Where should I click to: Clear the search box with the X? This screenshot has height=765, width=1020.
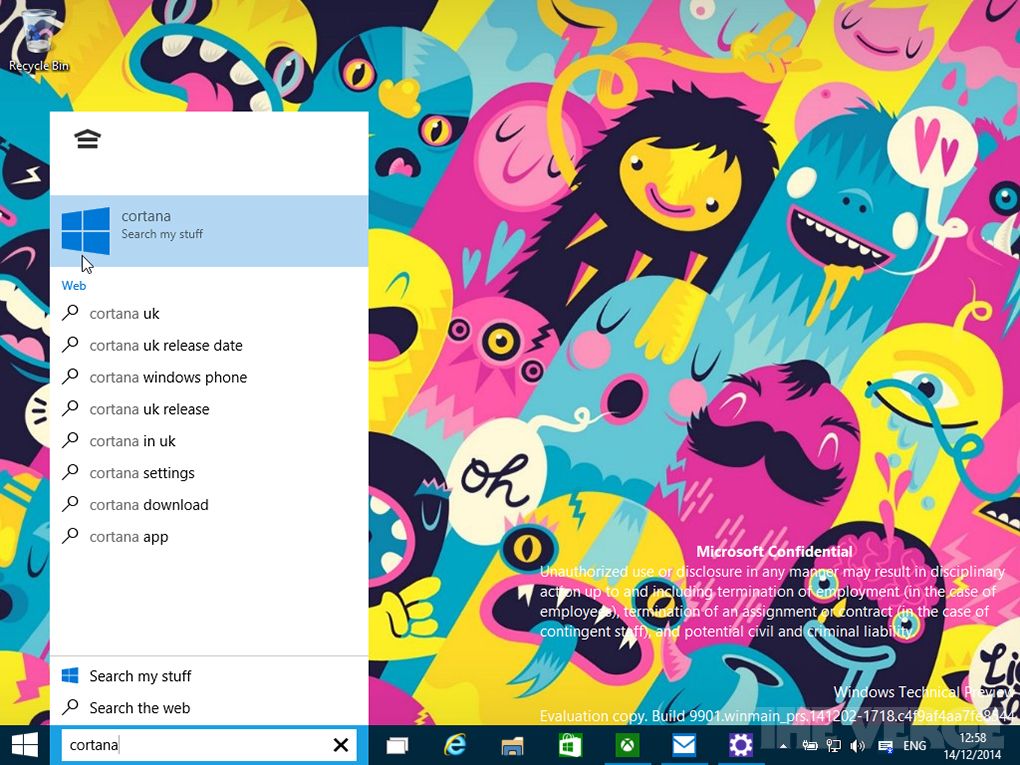pos(340,745)
